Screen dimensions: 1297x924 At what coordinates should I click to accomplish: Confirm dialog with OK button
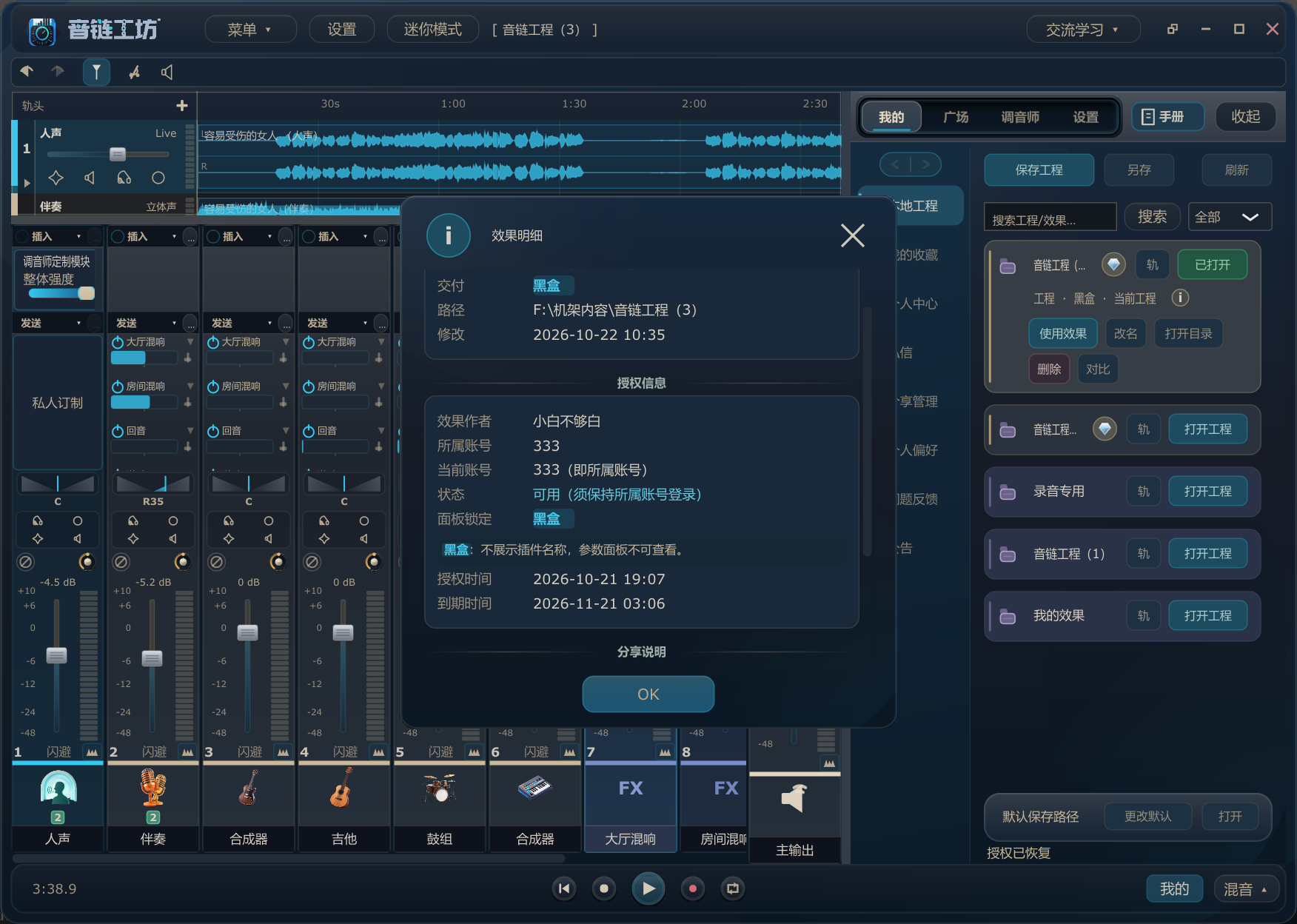point(648,694)
